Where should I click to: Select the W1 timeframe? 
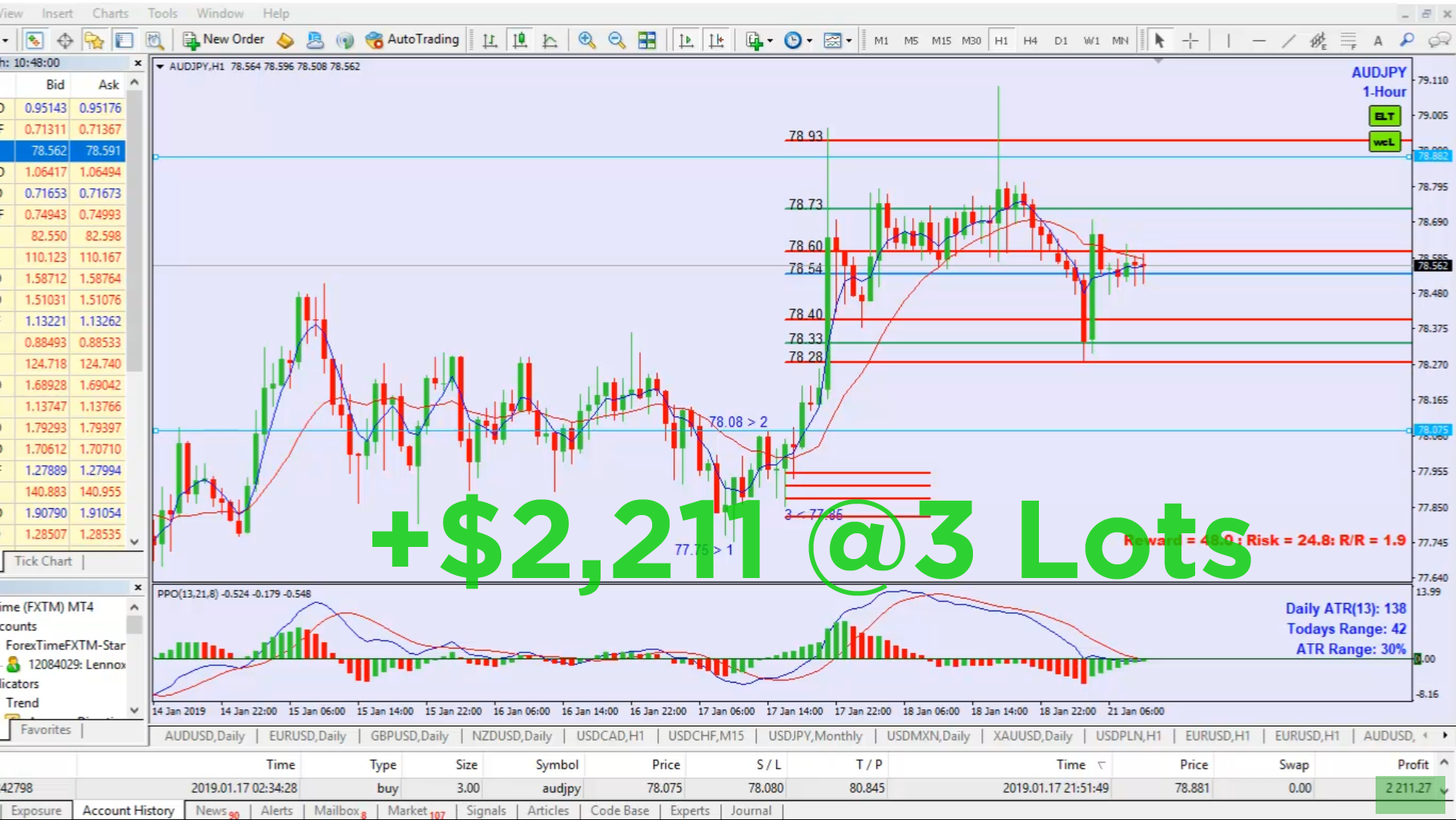coord(1091,41)
